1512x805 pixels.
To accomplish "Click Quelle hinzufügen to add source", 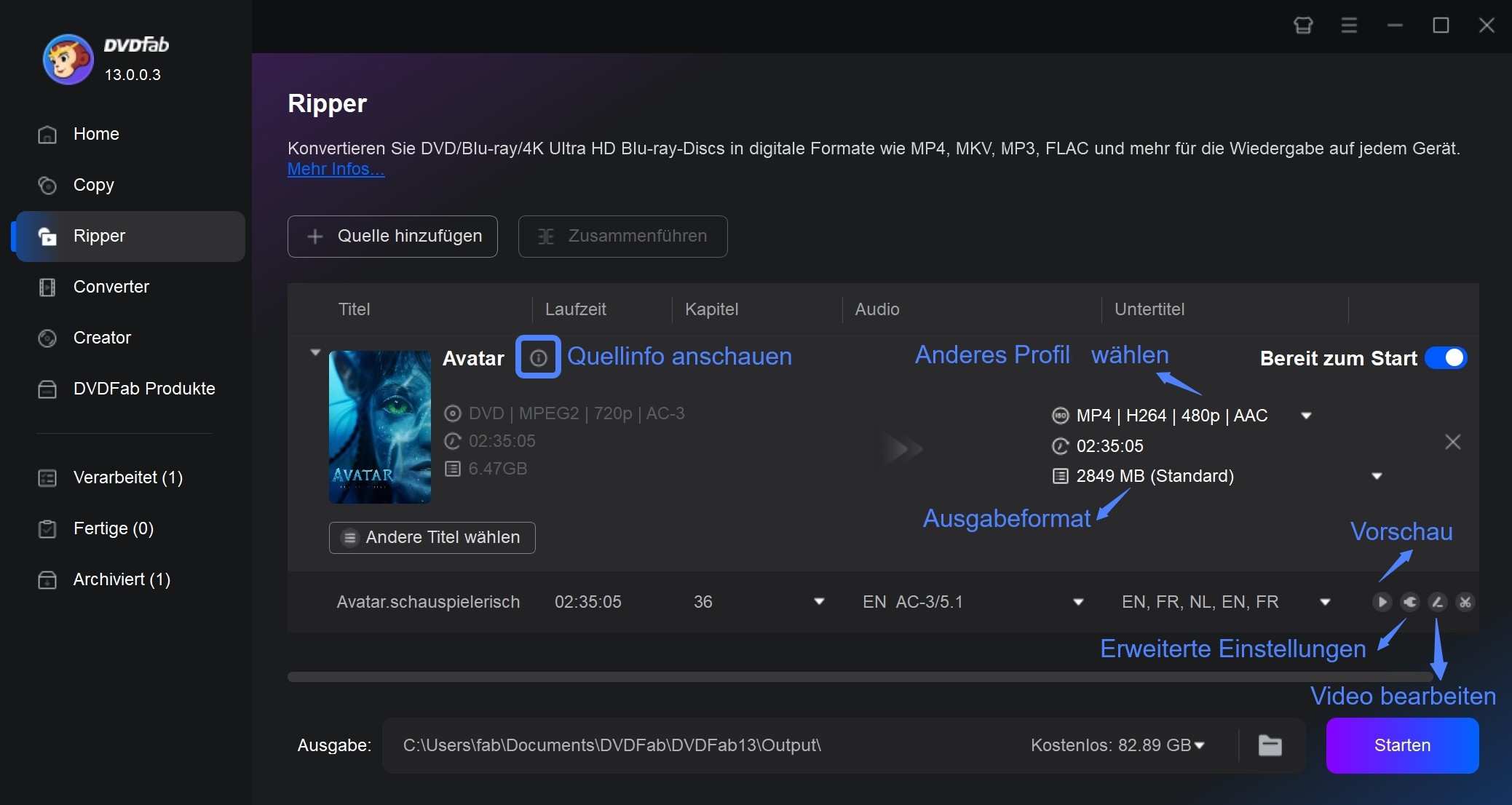I will [393, 236].
